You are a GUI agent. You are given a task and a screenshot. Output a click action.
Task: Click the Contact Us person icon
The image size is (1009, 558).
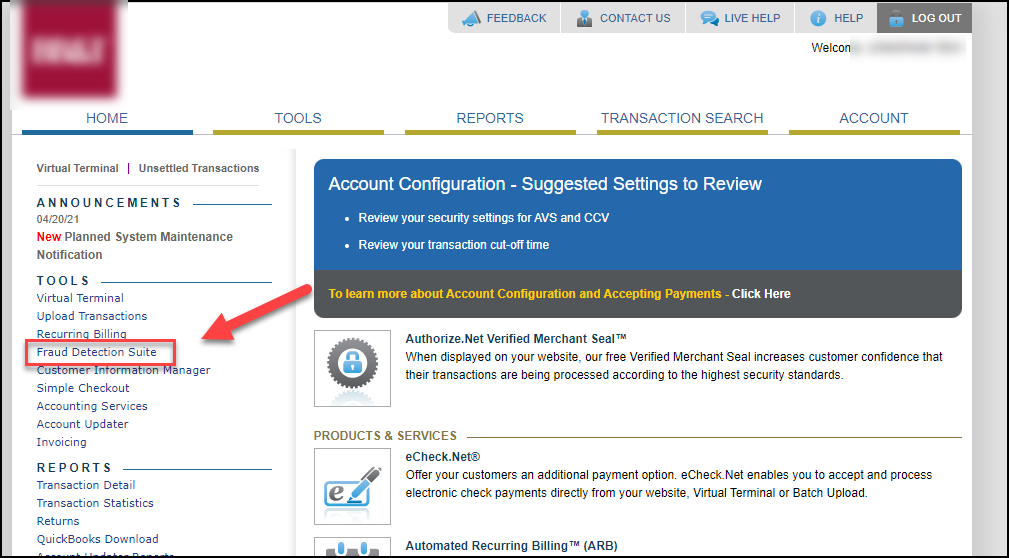(x=584, y=18)
